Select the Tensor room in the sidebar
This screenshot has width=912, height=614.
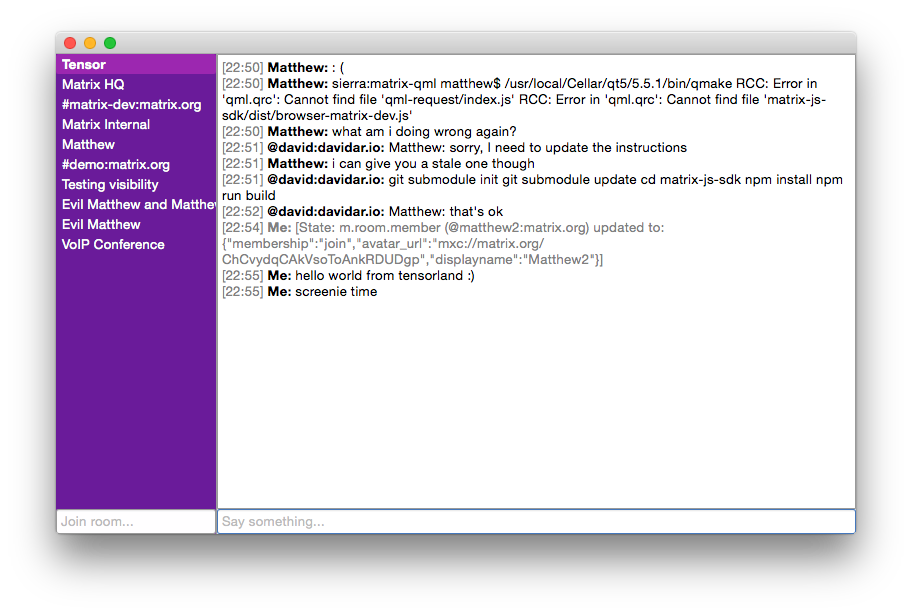click(x=136, y=65)
